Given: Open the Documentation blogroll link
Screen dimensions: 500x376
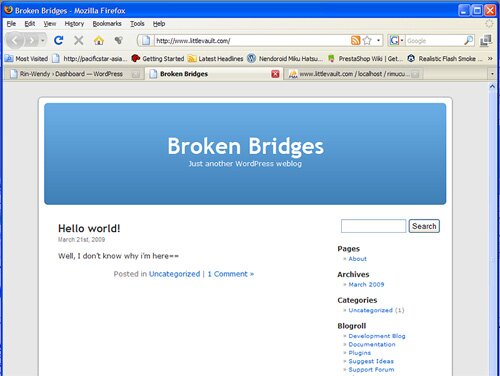Looking at the screenshot, I should [372, 344].
